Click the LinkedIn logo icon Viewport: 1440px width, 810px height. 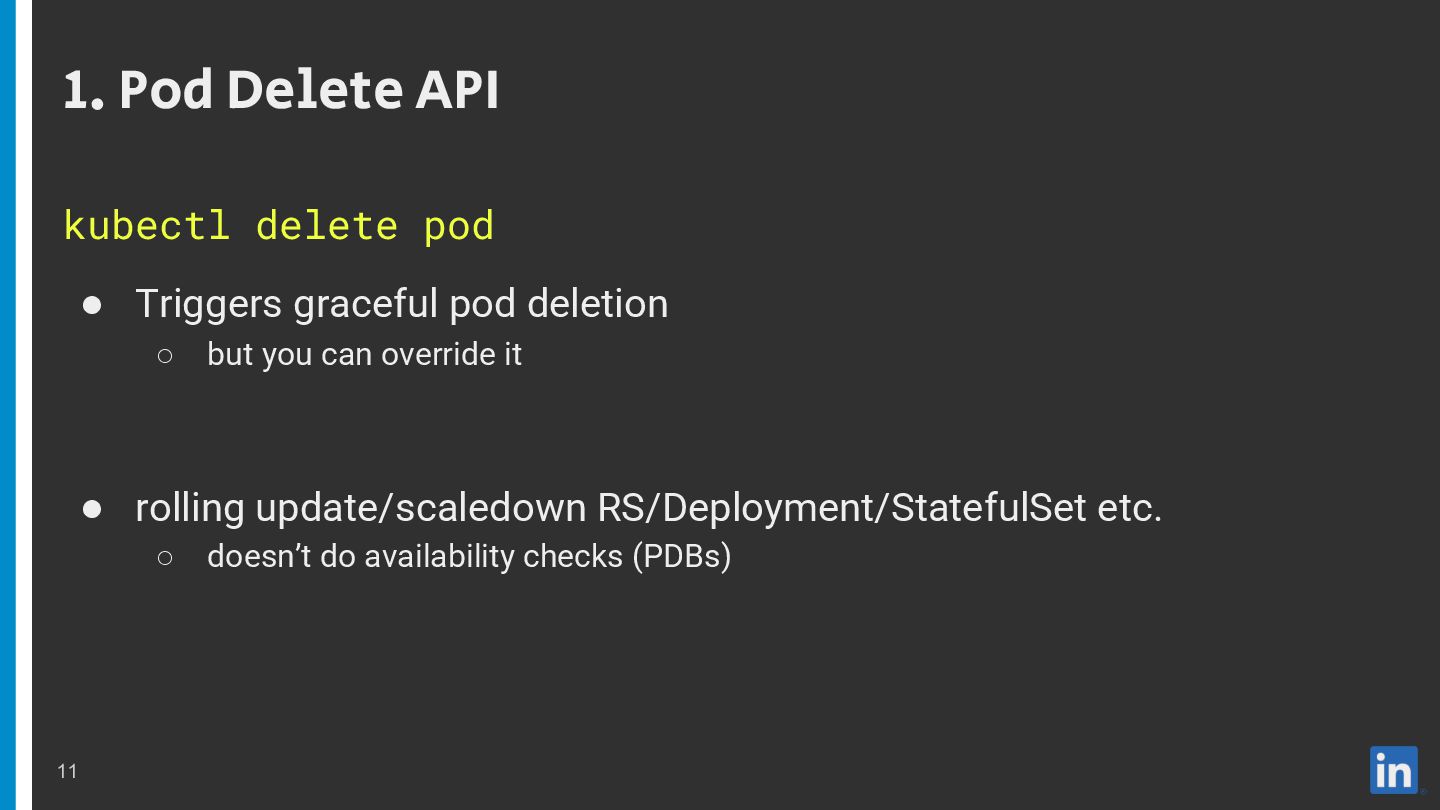coord(1394,770)
